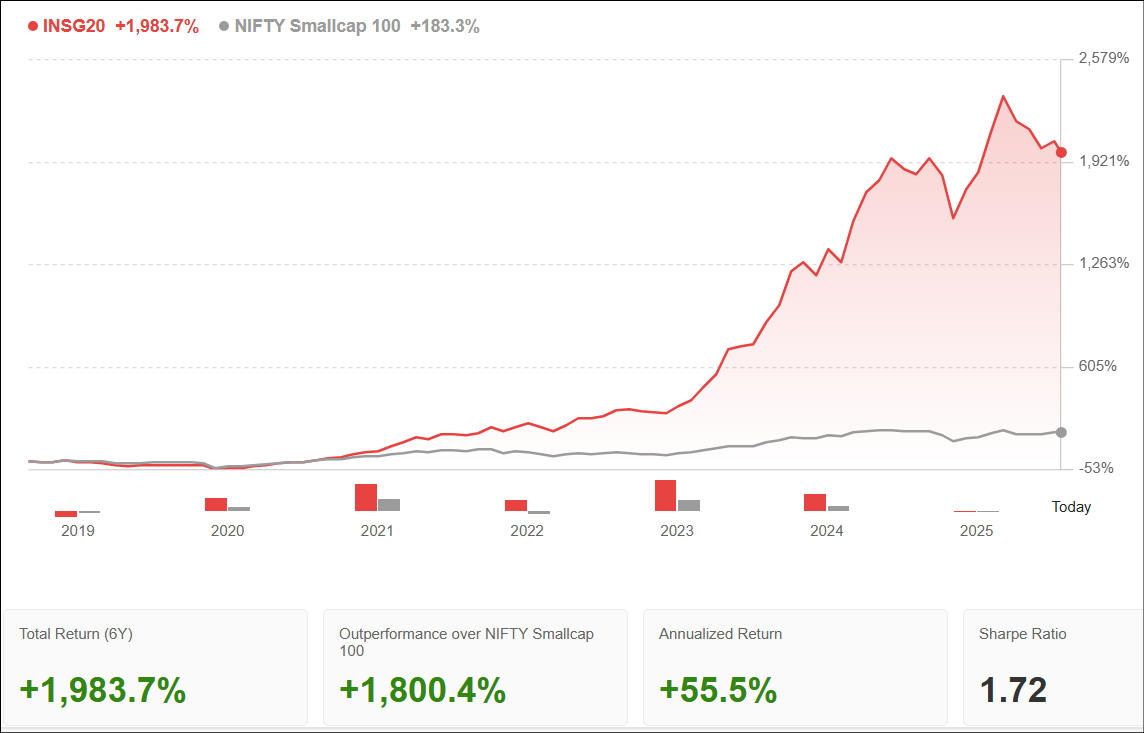Toggle the NIFTY Smallcap 100 legend label

[x=317, y=27]
